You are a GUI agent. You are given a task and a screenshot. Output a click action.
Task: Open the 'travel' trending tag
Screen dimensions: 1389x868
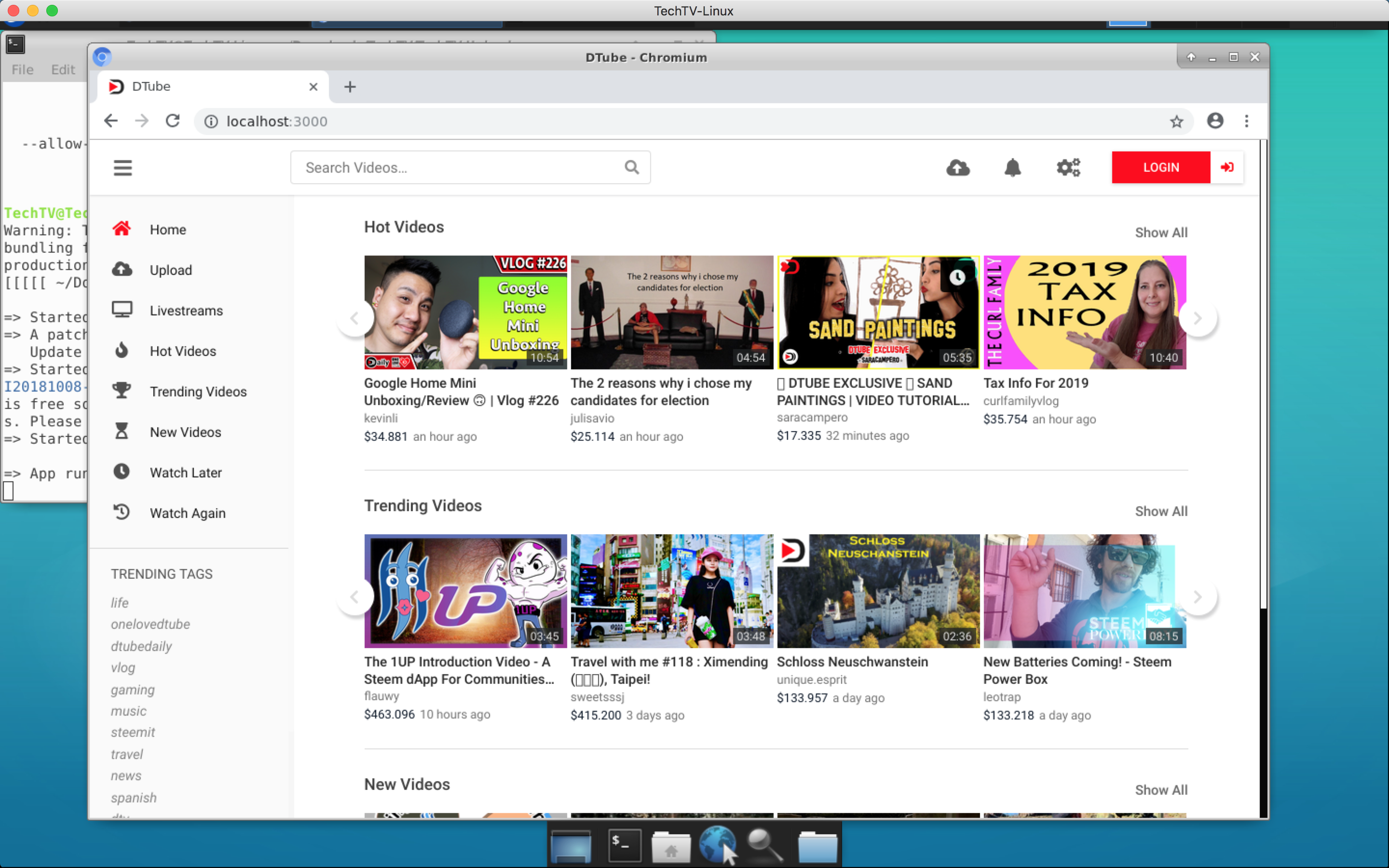(127, 754)
